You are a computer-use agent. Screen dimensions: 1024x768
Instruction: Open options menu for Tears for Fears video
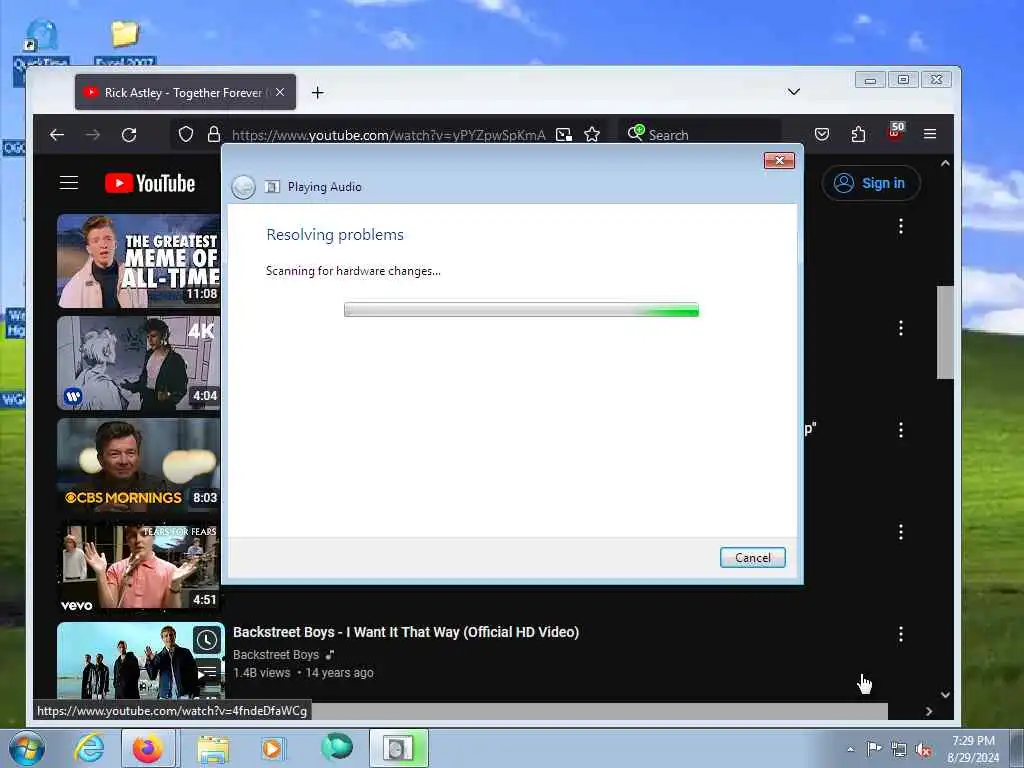point(901,532)
